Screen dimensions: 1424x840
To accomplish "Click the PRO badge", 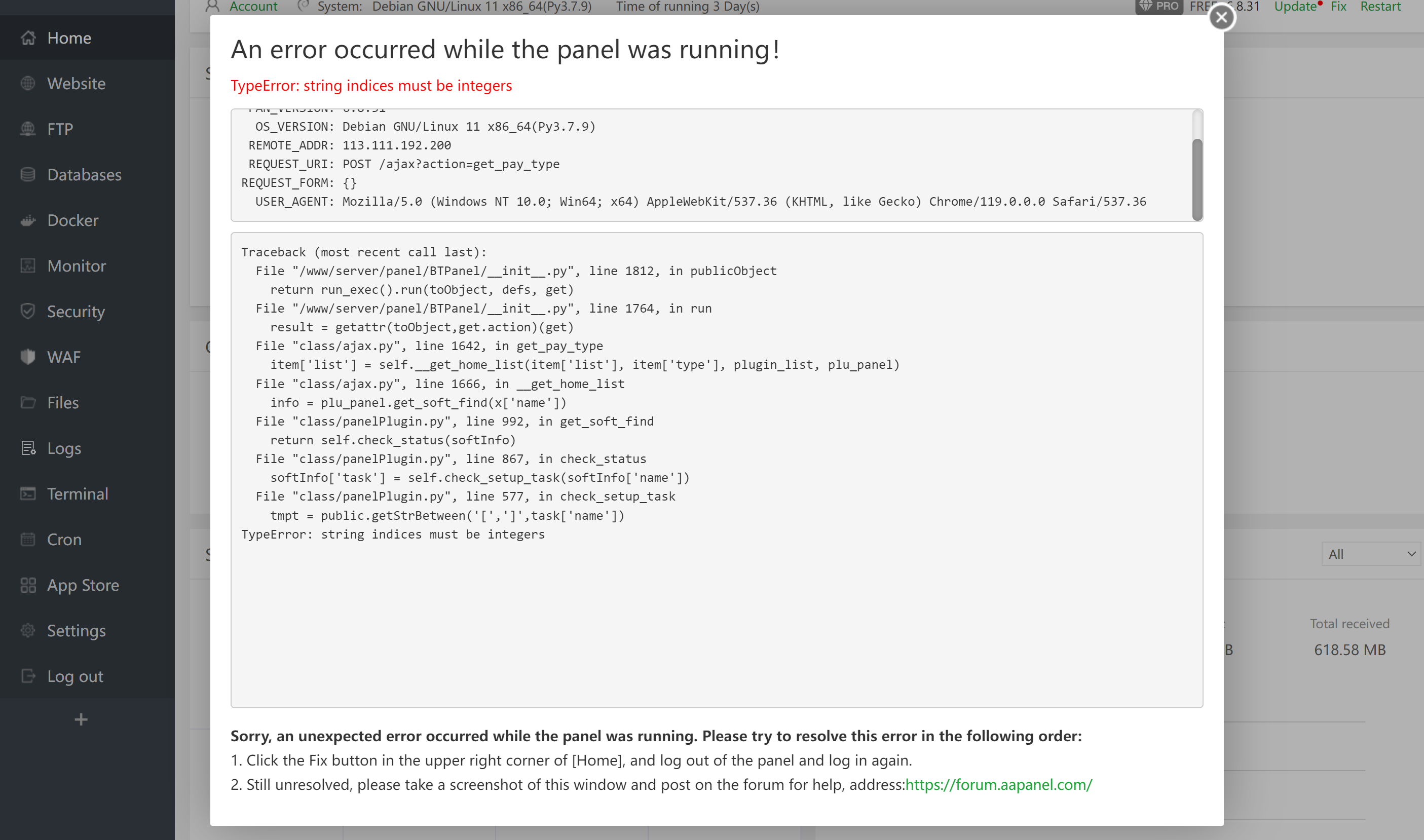I will click(x=1159, y=6).
